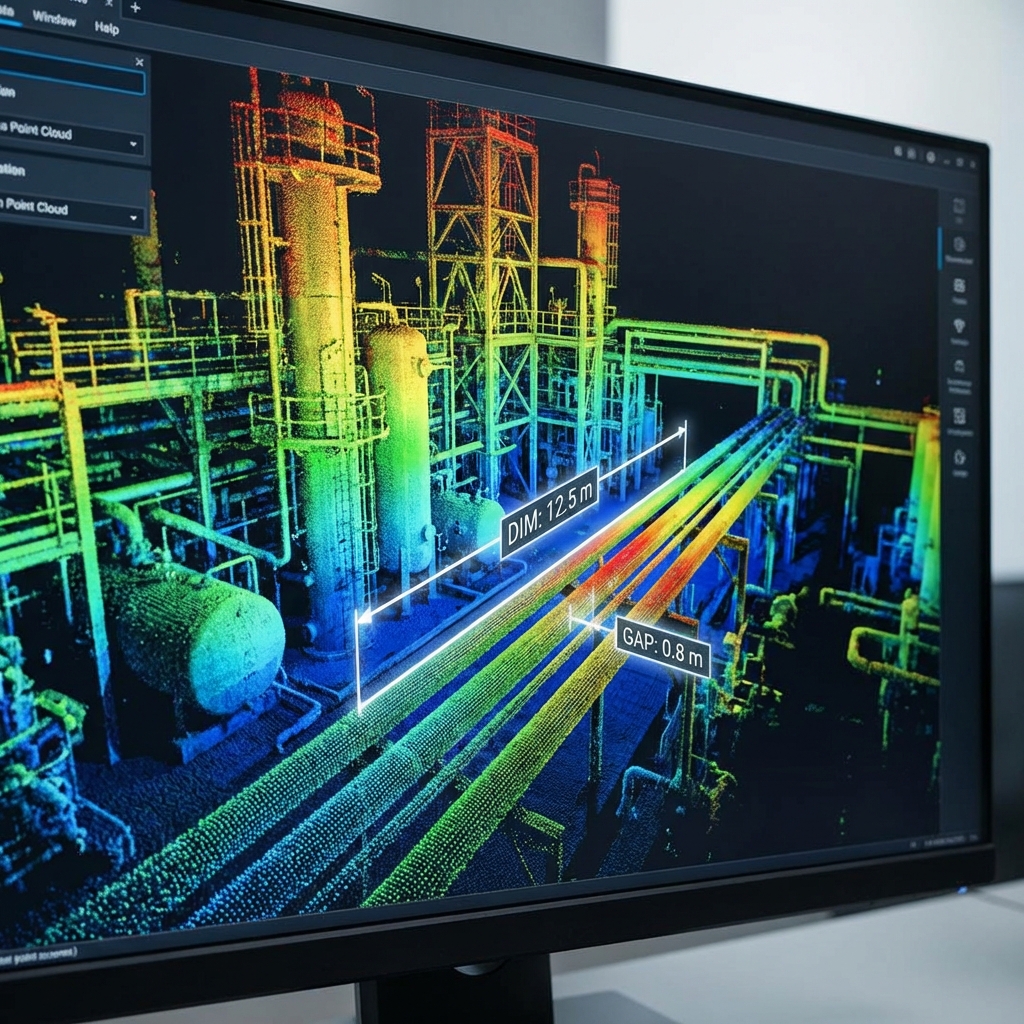Click the arrowhead endpoint of the DIM line
This screenshot has width=1024, height=1024.
365,617
